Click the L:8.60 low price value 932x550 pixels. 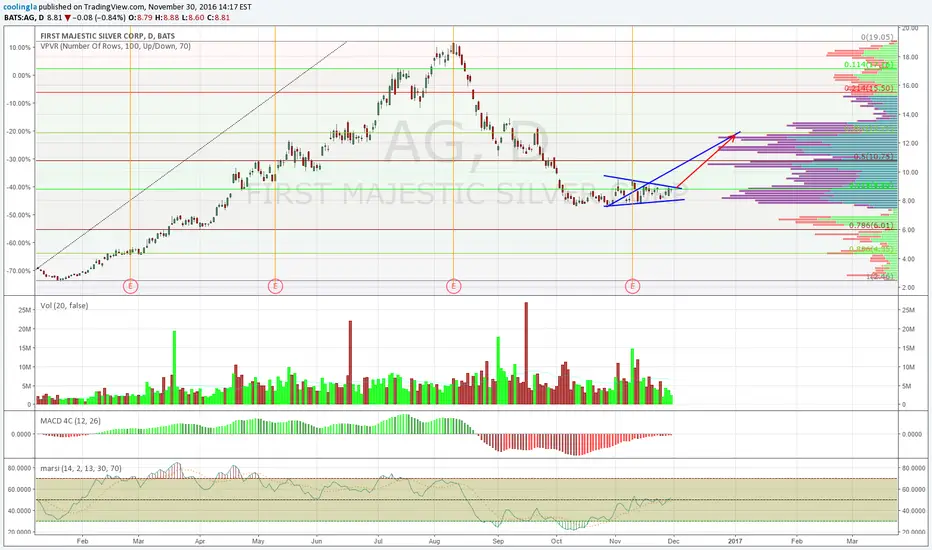click(x=193, y=17)
